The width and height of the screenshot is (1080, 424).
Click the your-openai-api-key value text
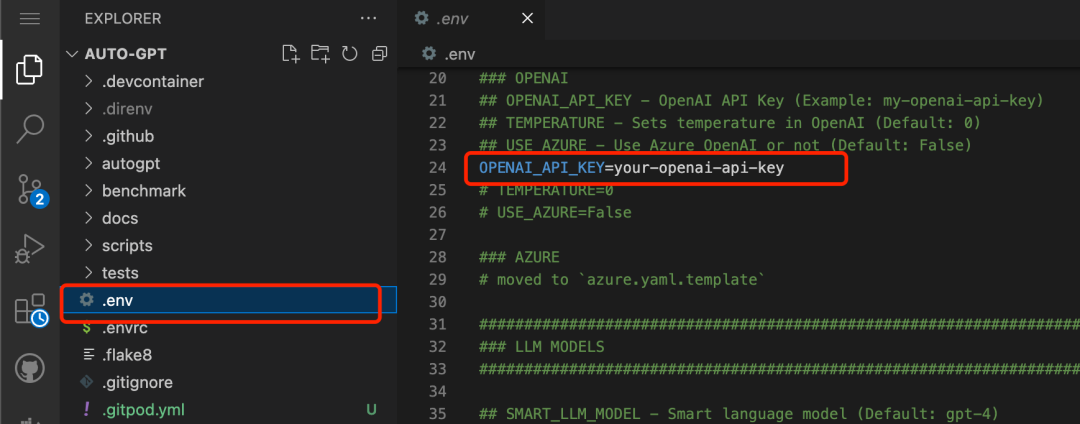[x=698, y=168]
